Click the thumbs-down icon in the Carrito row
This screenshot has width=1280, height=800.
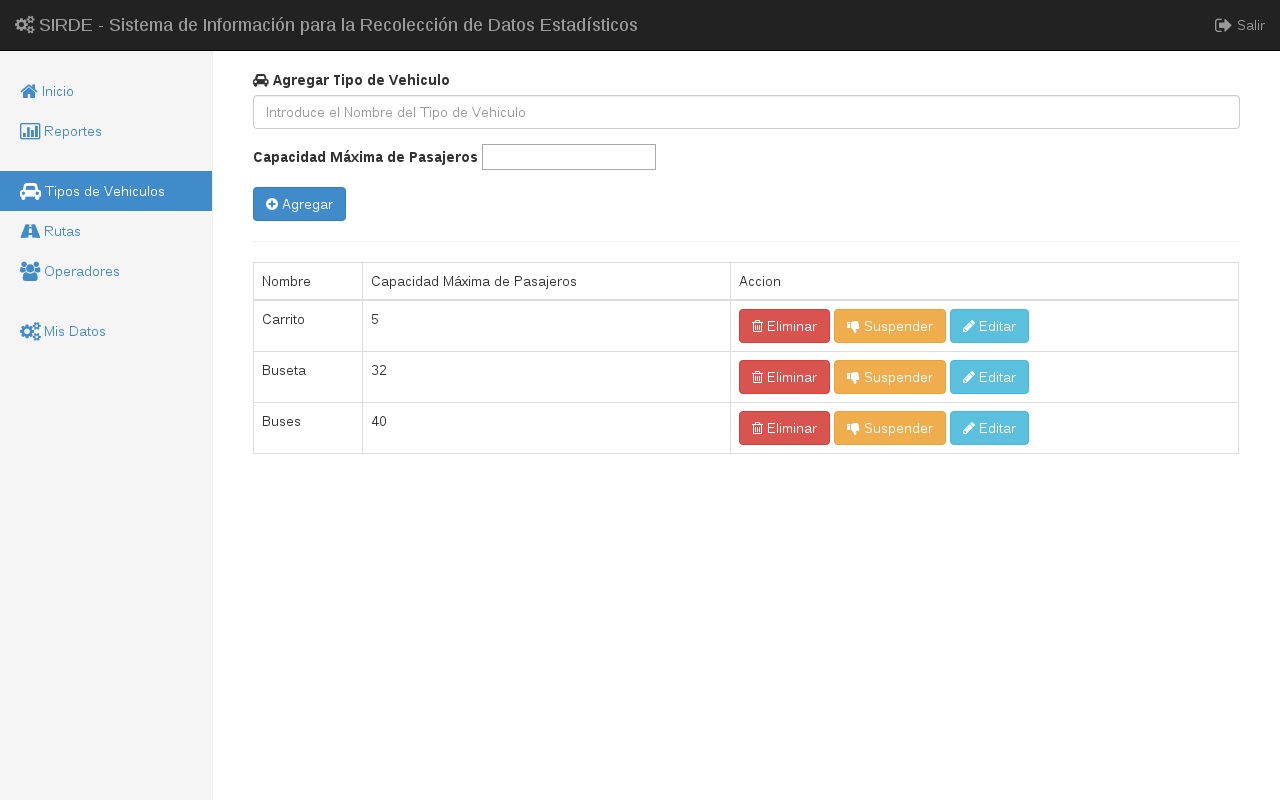point(853,326)
